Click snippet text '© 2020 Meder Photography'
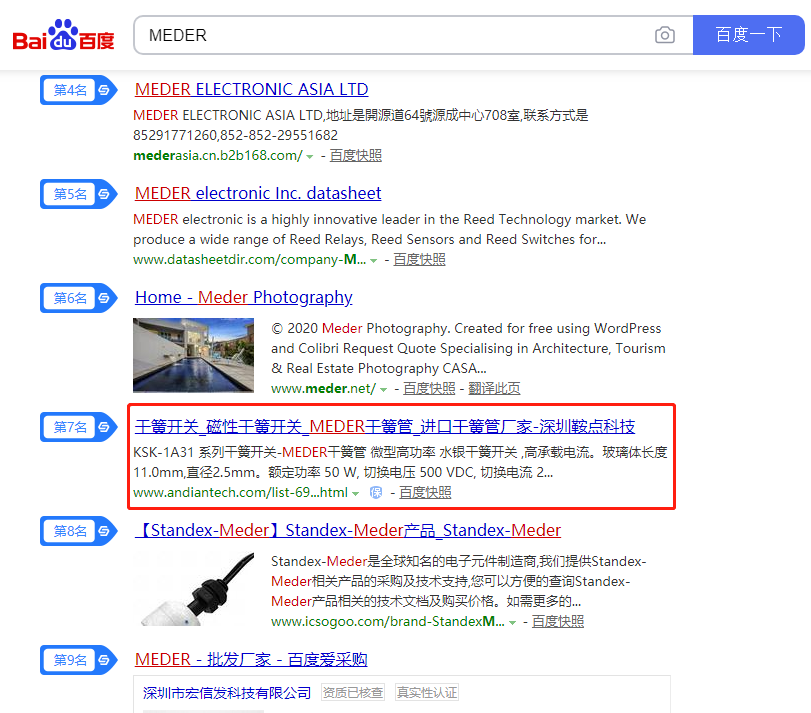 coord(361,328)
